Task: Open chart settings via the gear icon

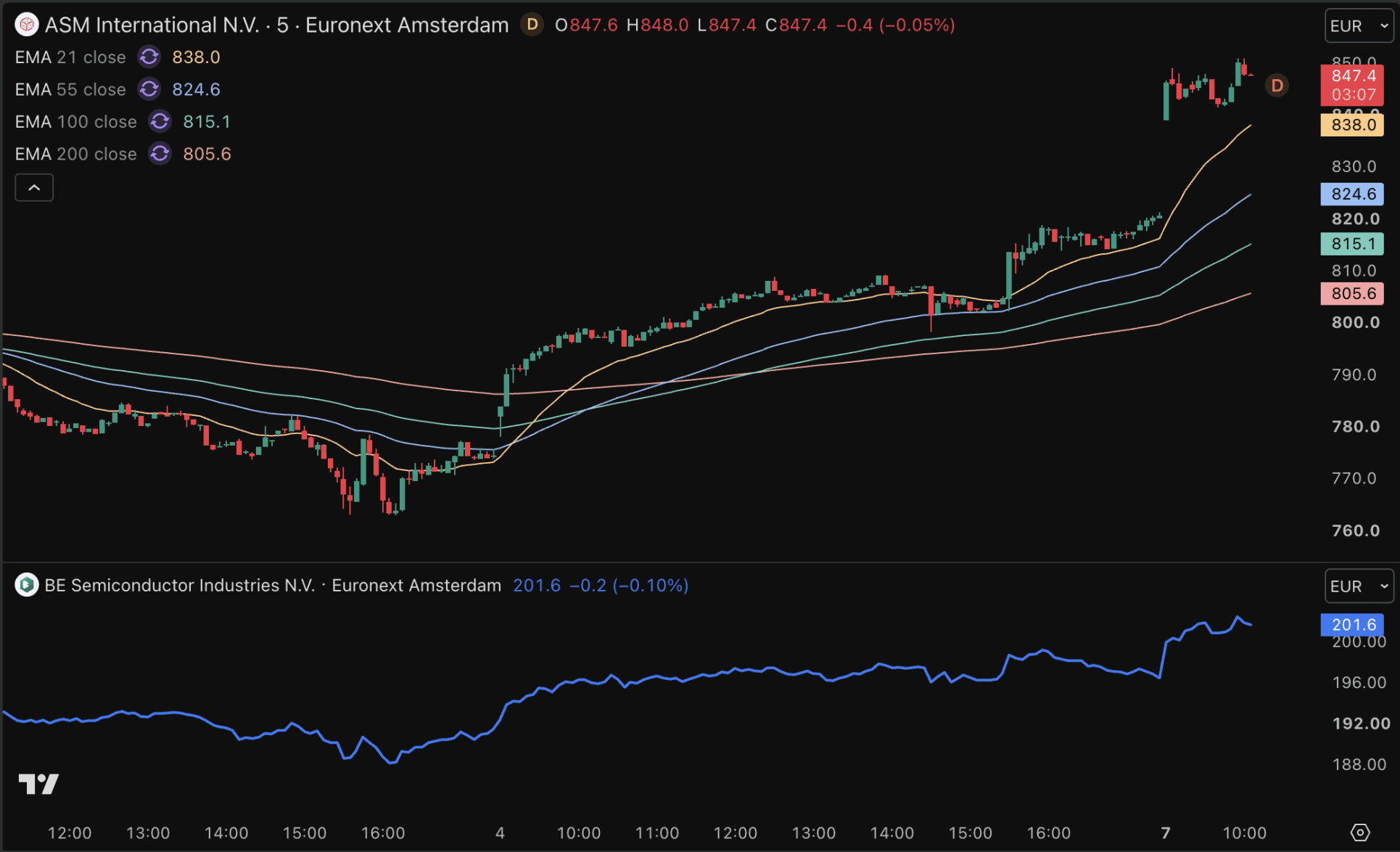Action: coord(1360,832)
